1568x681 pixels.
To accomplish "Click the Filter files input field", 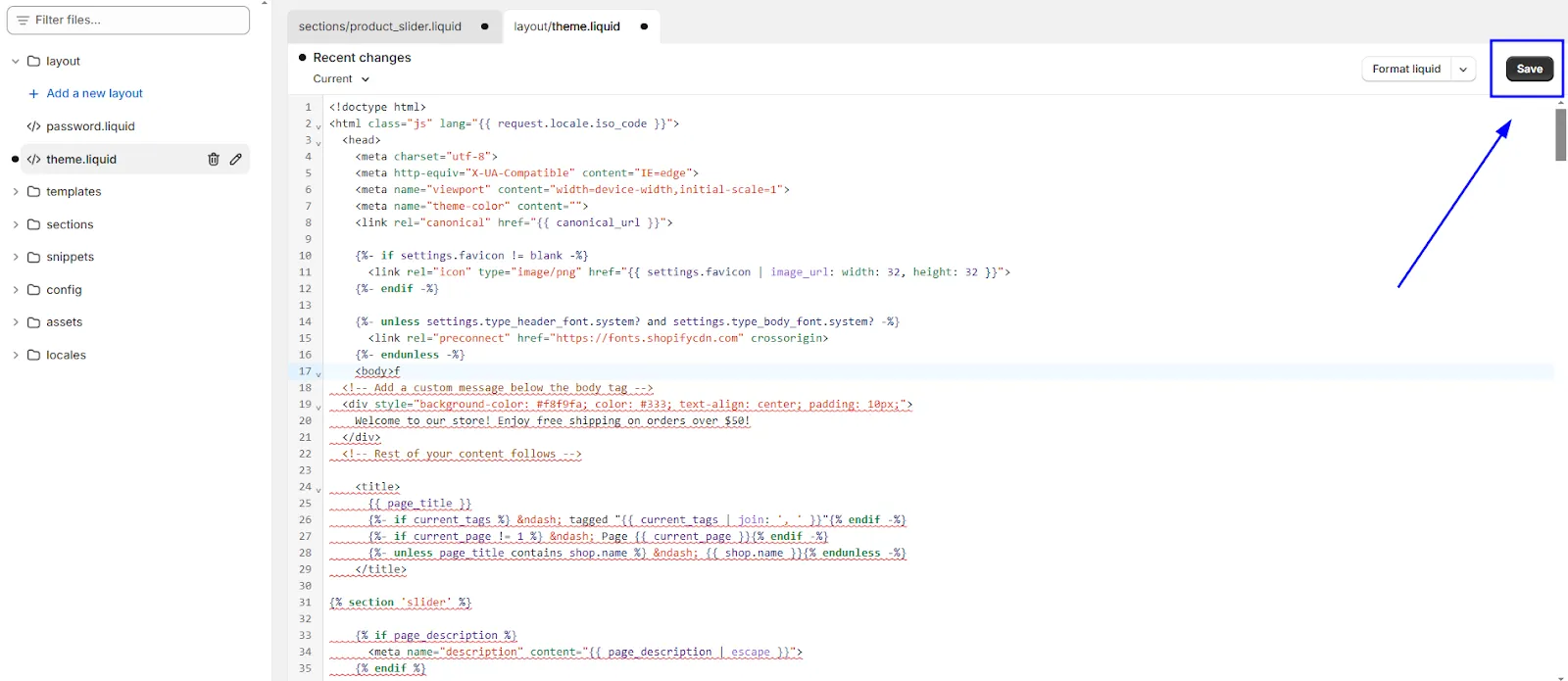I will 128,20.
